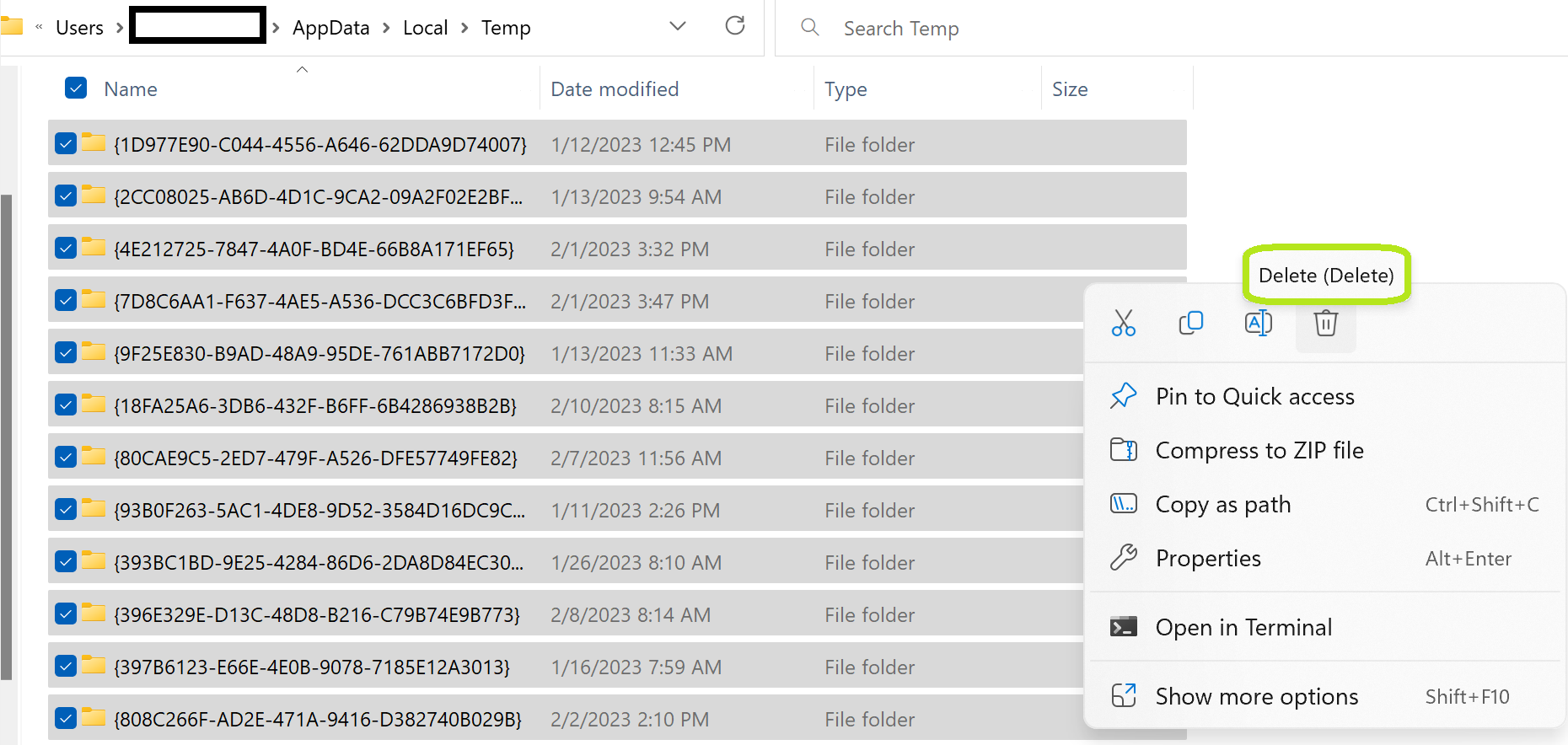This screenshot has height=745, width=1568.
Task: Sort by Date modified column header
Action: (615, 88)
